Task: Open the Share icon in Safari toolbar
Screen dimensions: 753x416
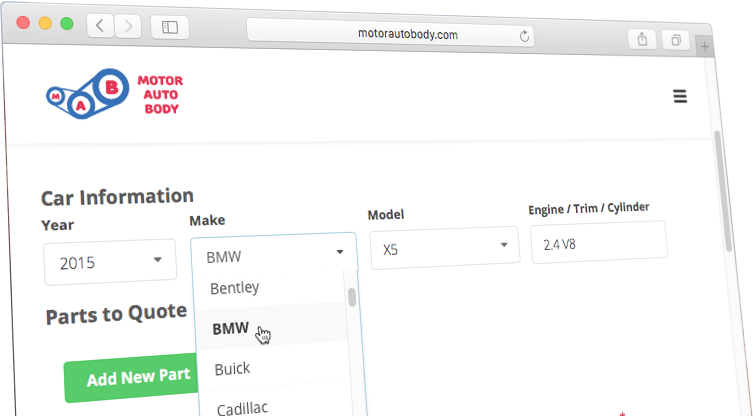Action: tap(641, 39)
